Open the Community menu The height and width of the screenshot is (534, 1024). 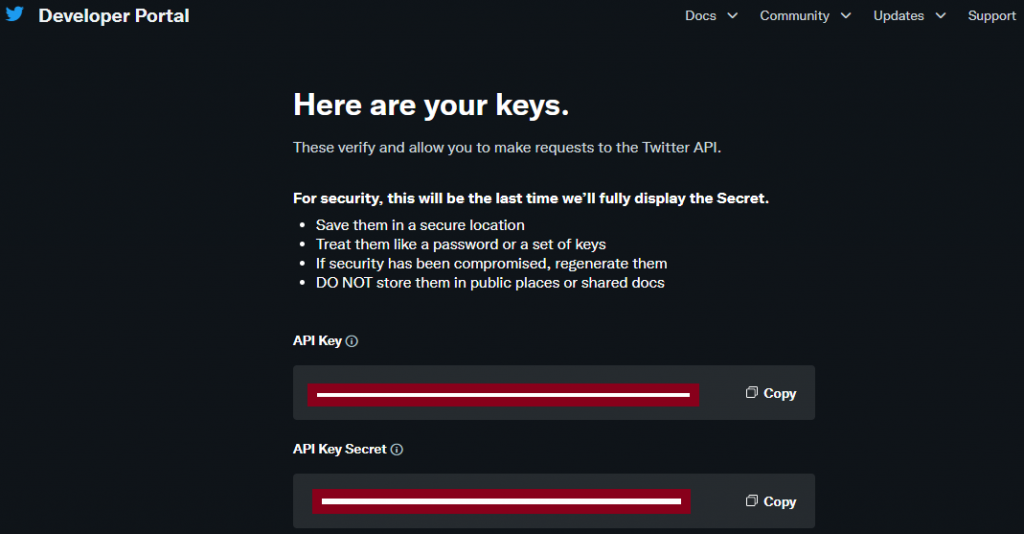tap(795, 16)
